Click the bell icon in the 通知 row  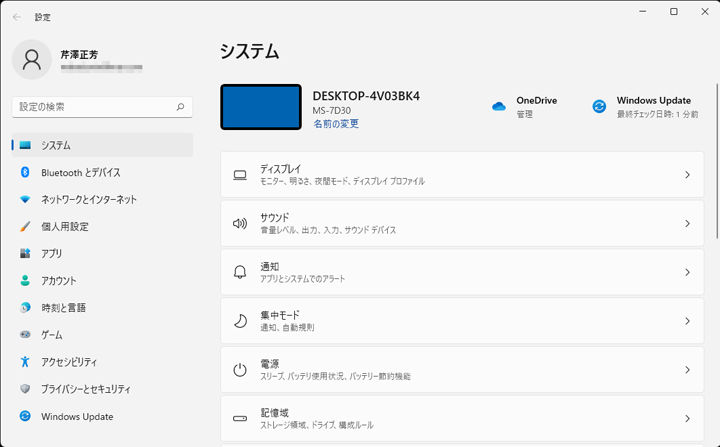pyautogui.click(x=240, y=272)
